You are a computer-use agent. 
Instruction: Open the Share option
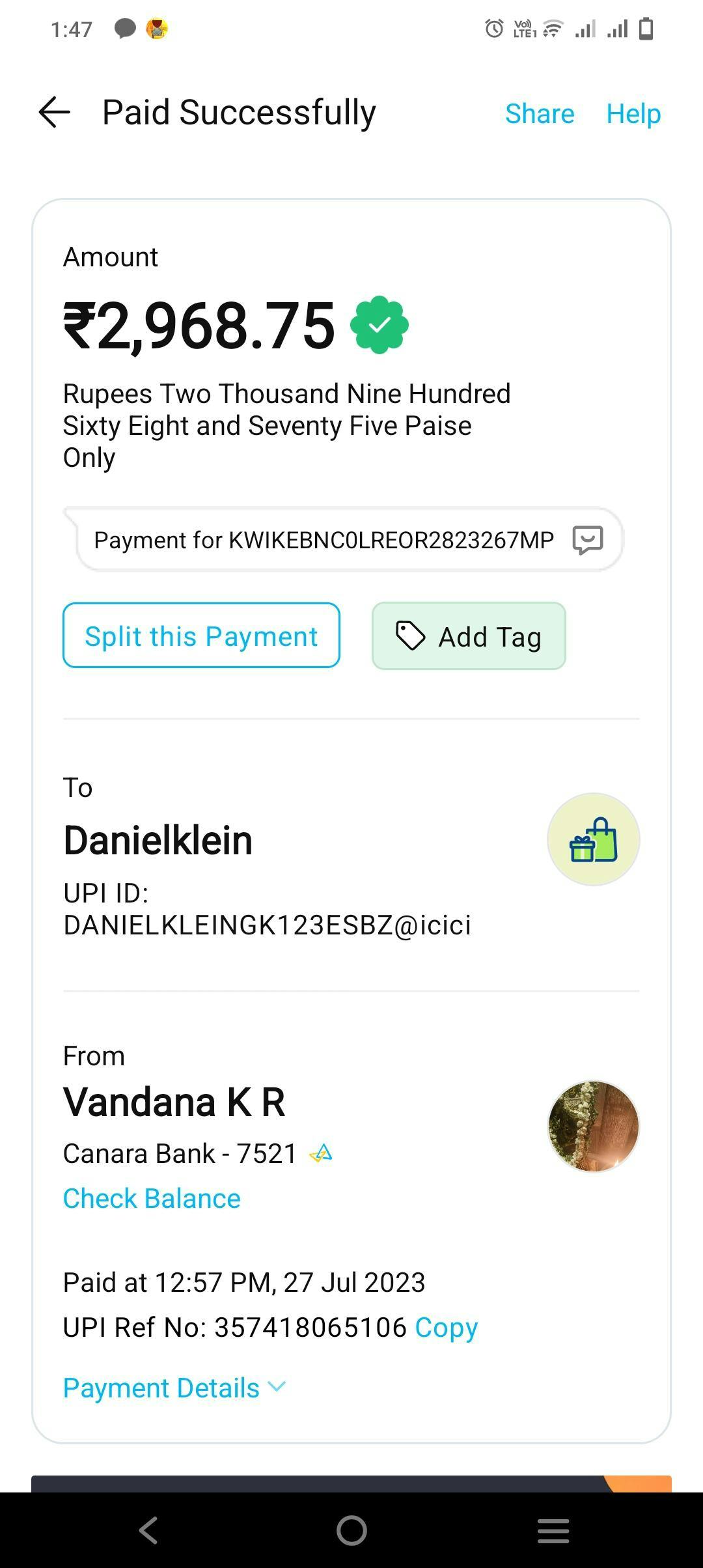(x=540, y=114)
